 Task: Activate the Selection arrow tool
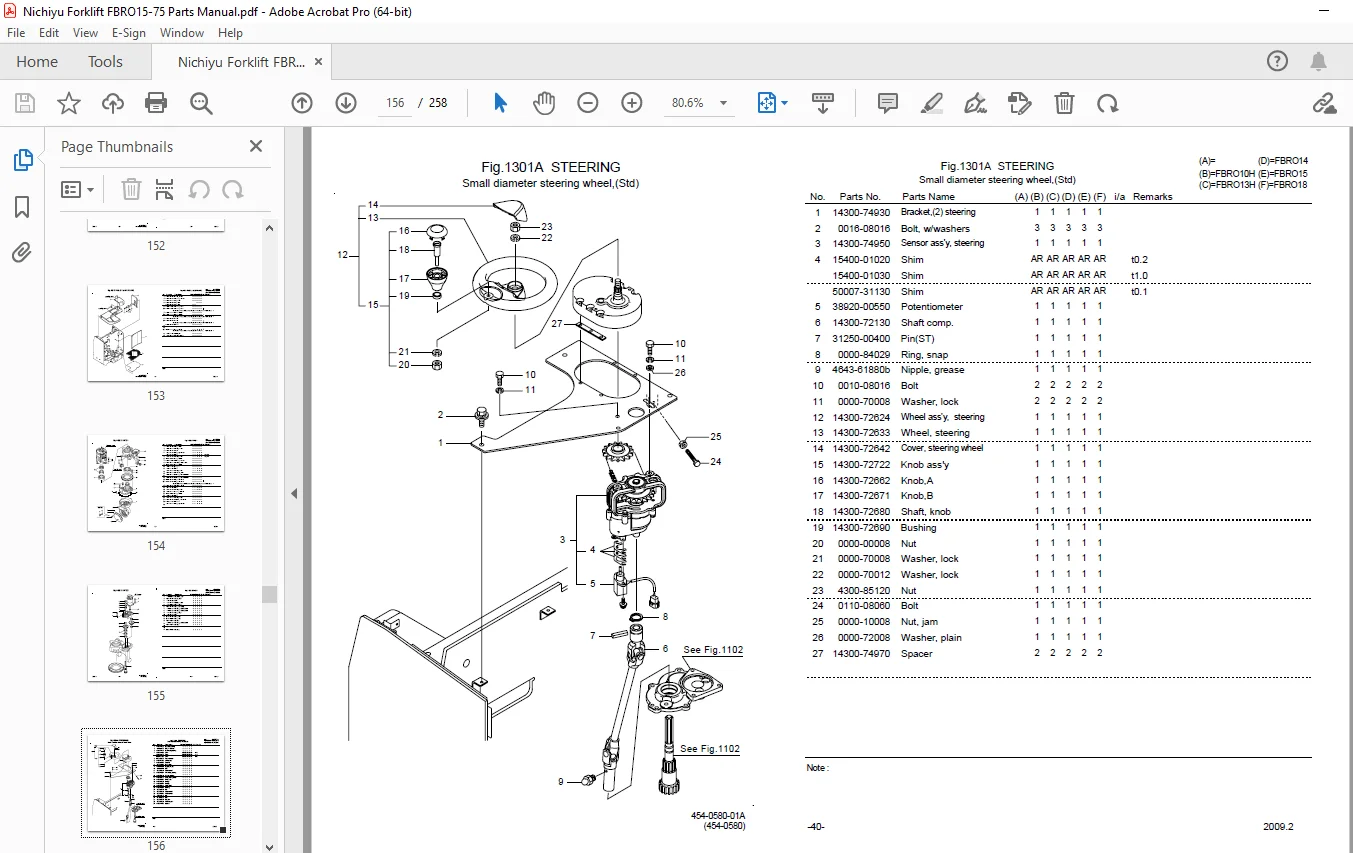tap(501, 103)
